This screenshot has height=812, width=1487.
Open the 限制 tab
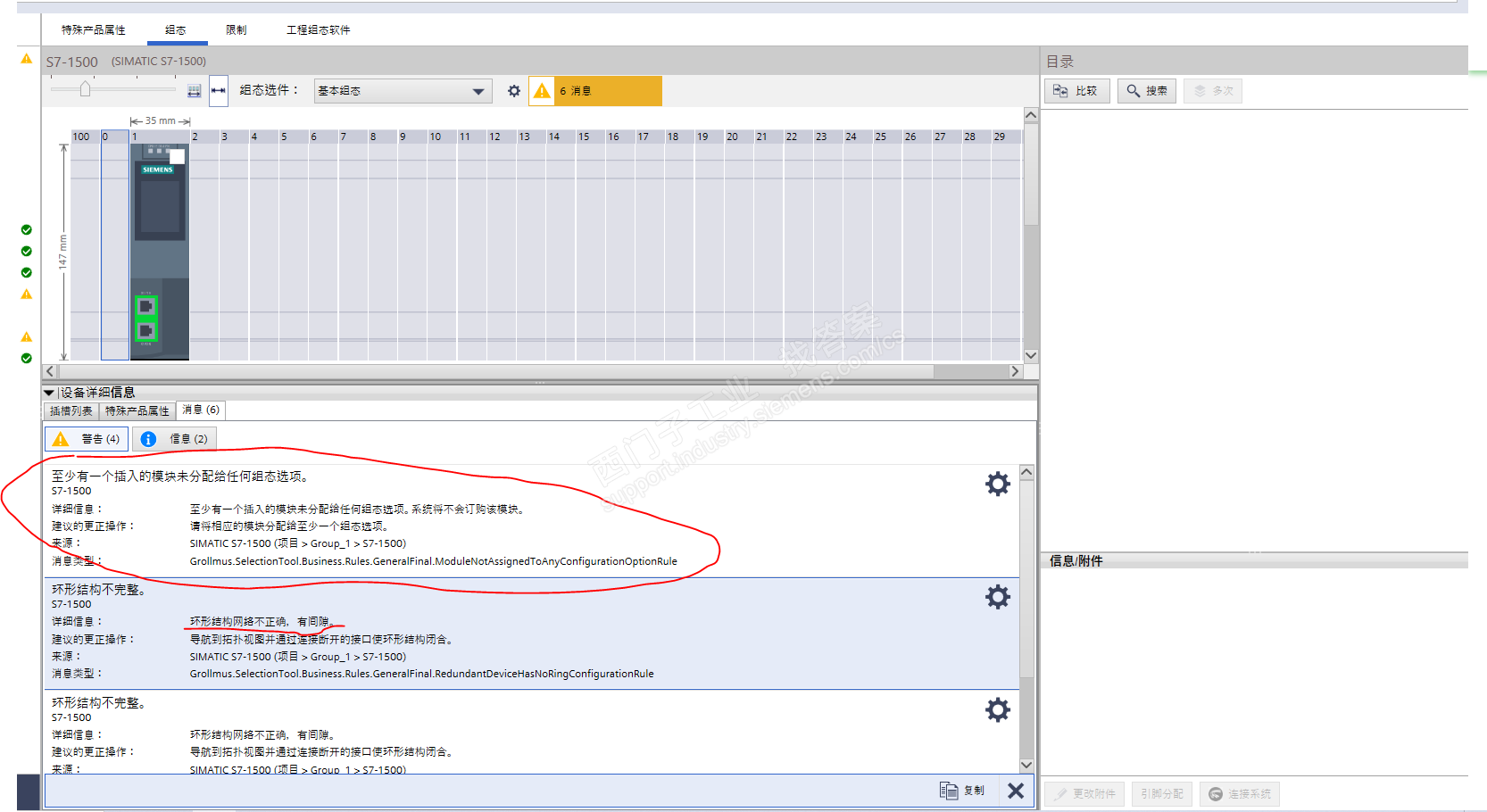tap(237, 30)
